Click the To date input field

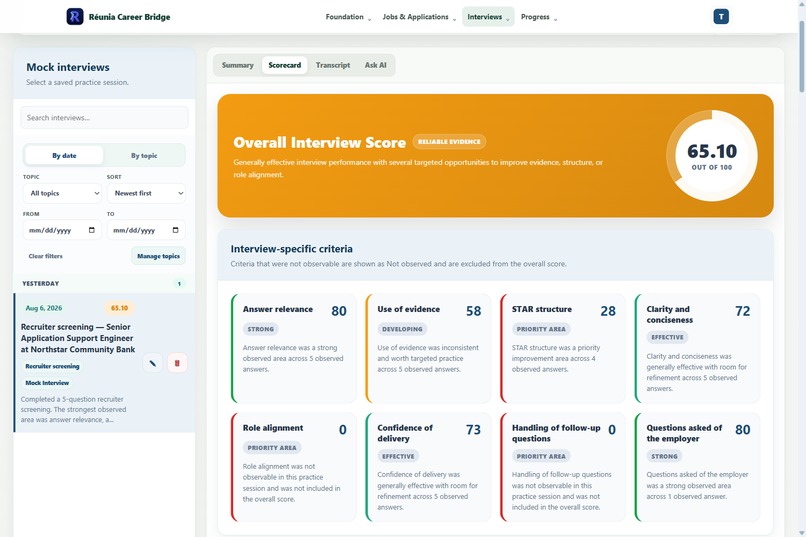146,230
